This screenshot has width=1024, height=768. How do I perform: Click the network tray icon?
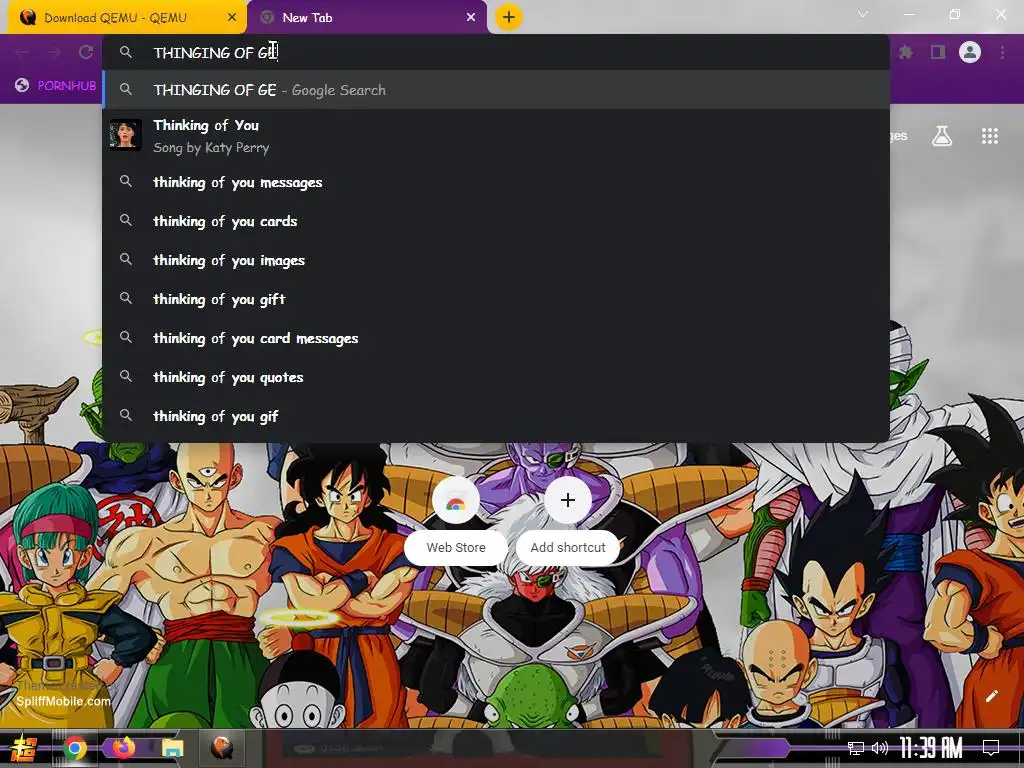856,748
